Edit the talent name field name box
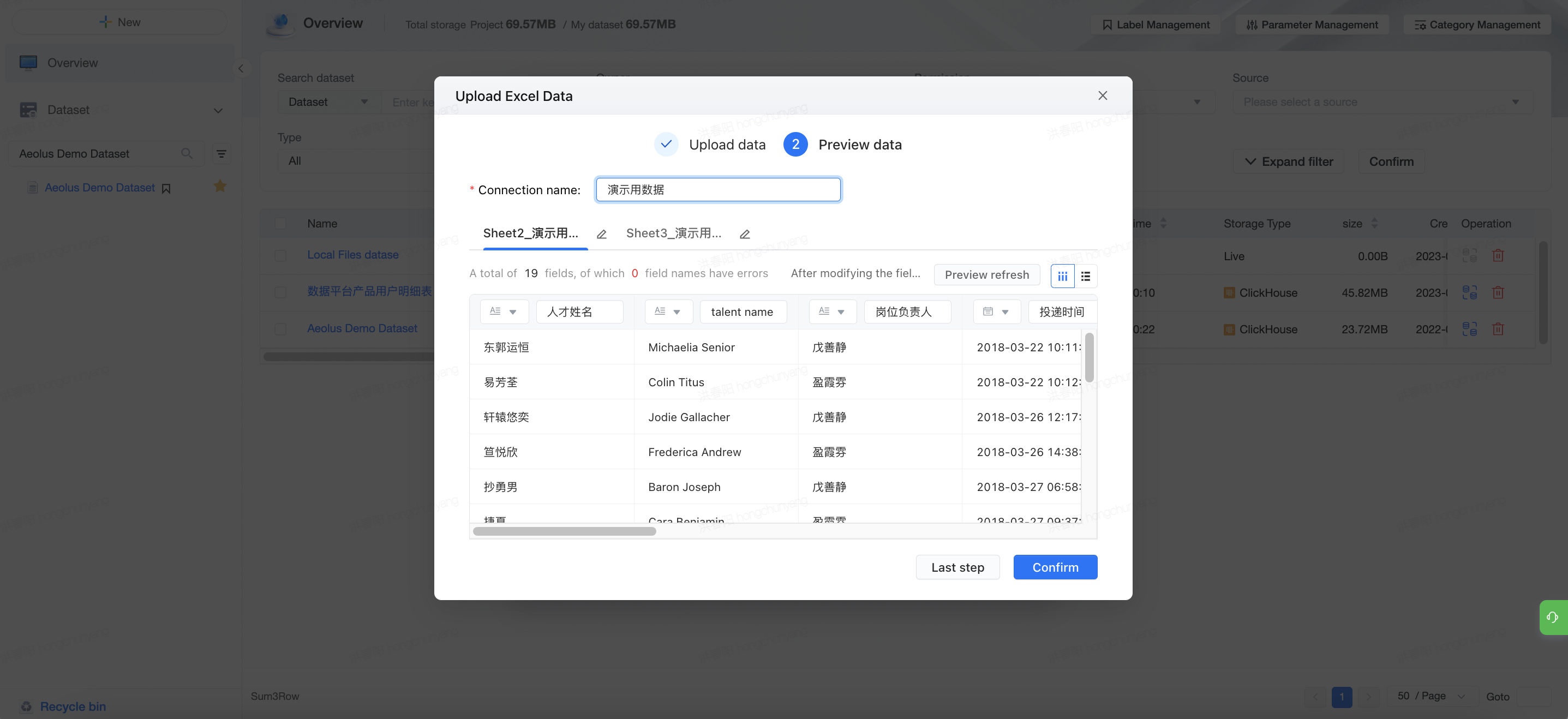 pos(743,311)
